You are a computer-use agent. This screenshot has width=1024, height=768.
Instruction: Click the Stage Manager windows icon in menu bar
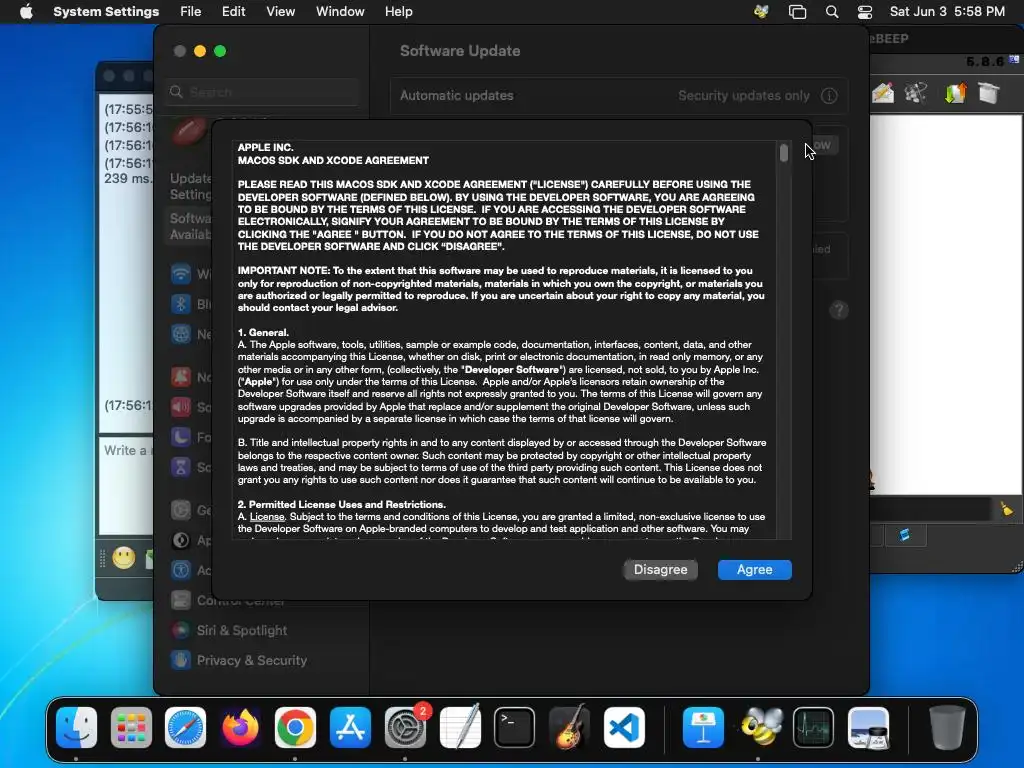tap(797, 12)
